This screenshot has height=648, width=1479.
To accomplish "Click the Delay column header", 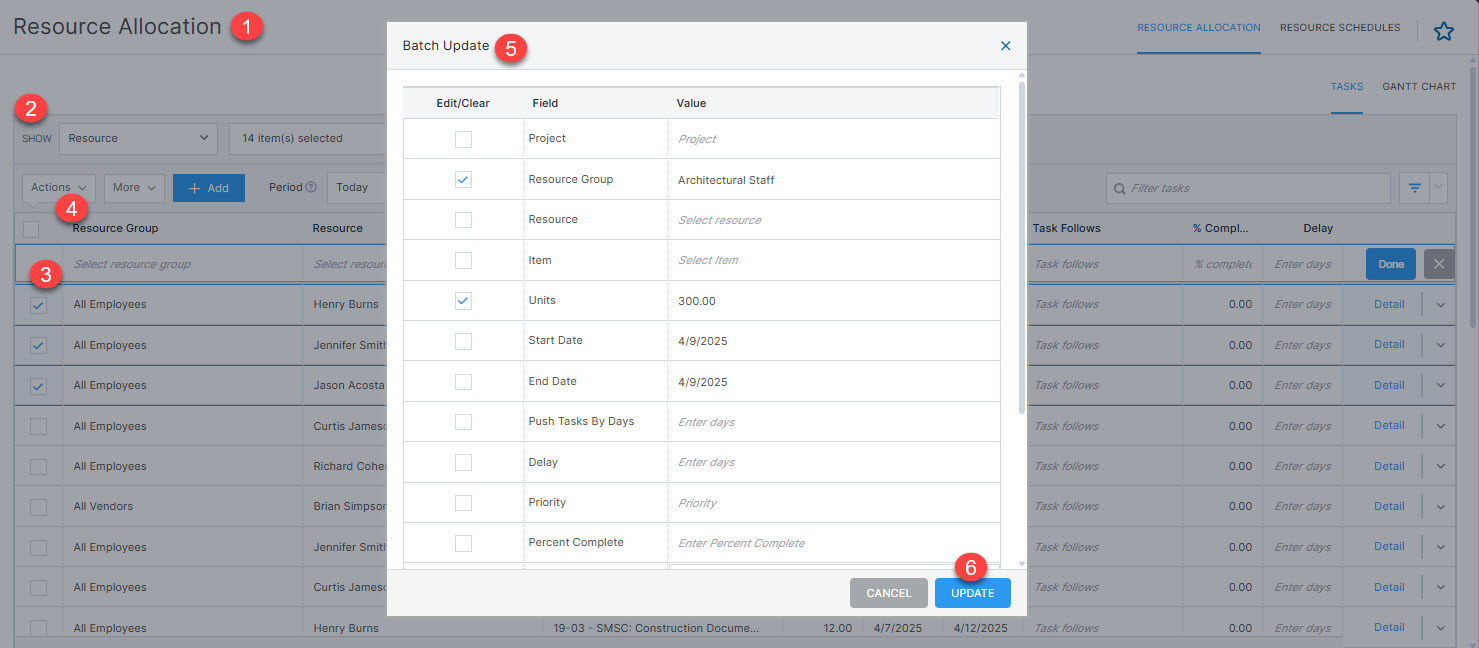I will click(1318, 228).
